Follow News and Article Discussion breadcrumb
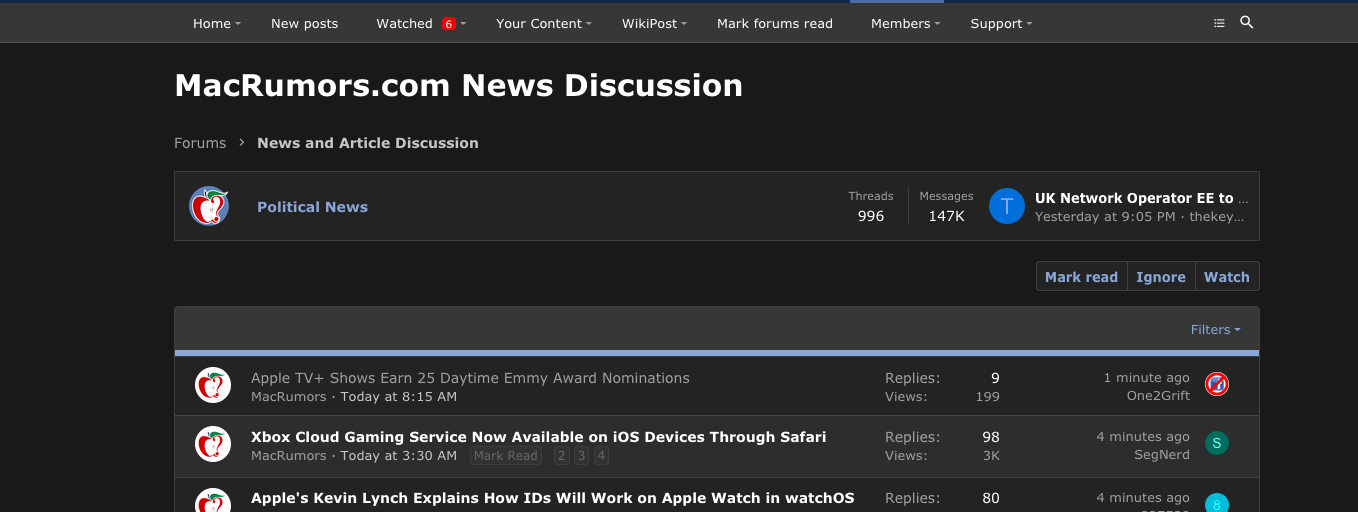Image resolution: width=1358 pixels, height=512 pixels. [368, 143]
